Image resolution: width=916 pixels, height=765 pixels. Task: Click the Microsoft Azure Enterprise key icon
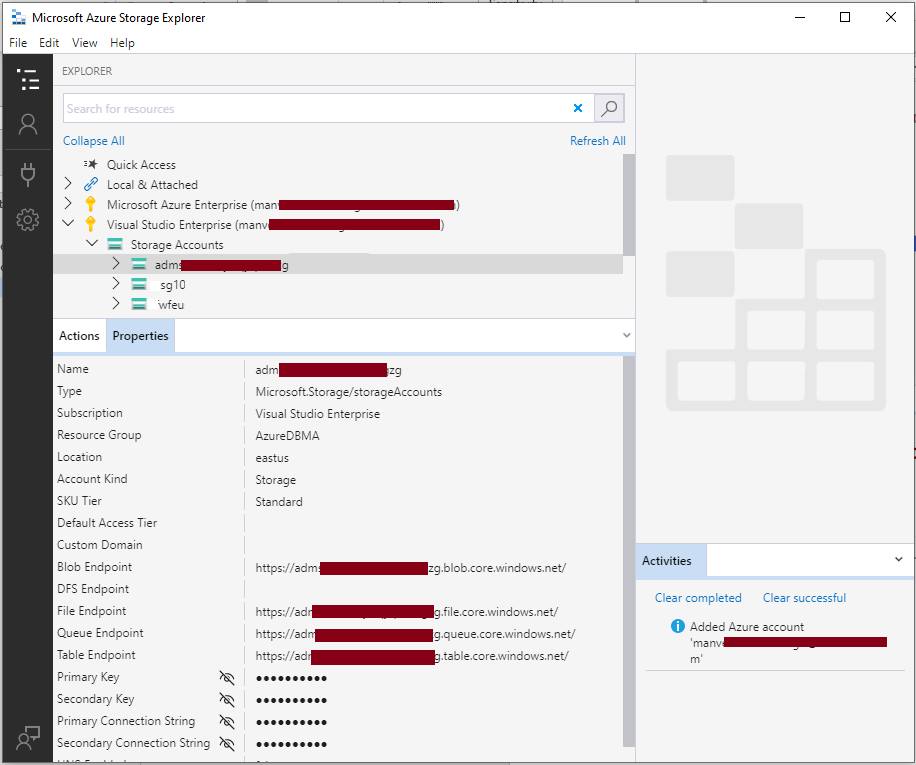[x=91, y=204]
